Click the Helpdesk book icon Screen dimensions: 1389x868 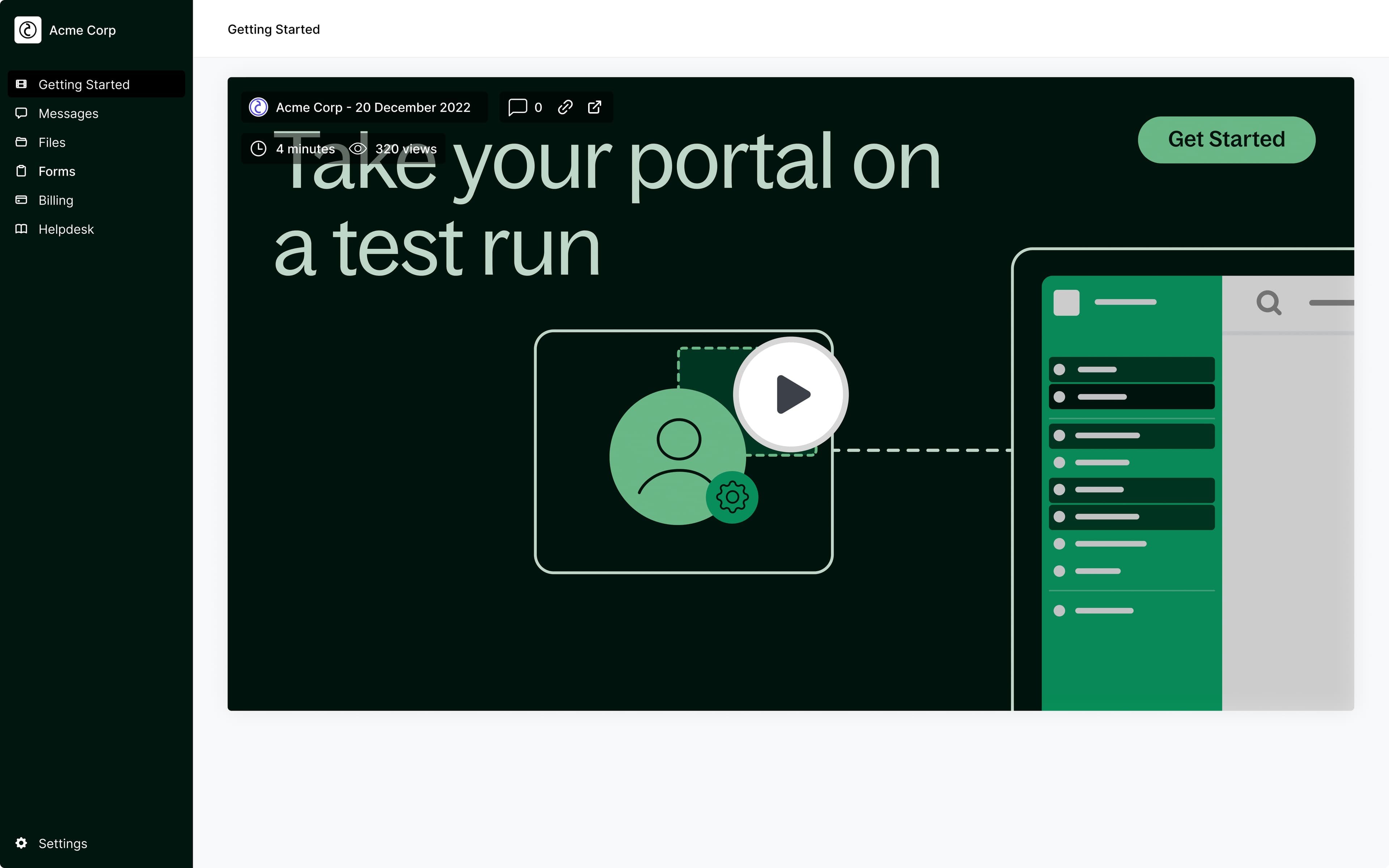click(21, 229)
